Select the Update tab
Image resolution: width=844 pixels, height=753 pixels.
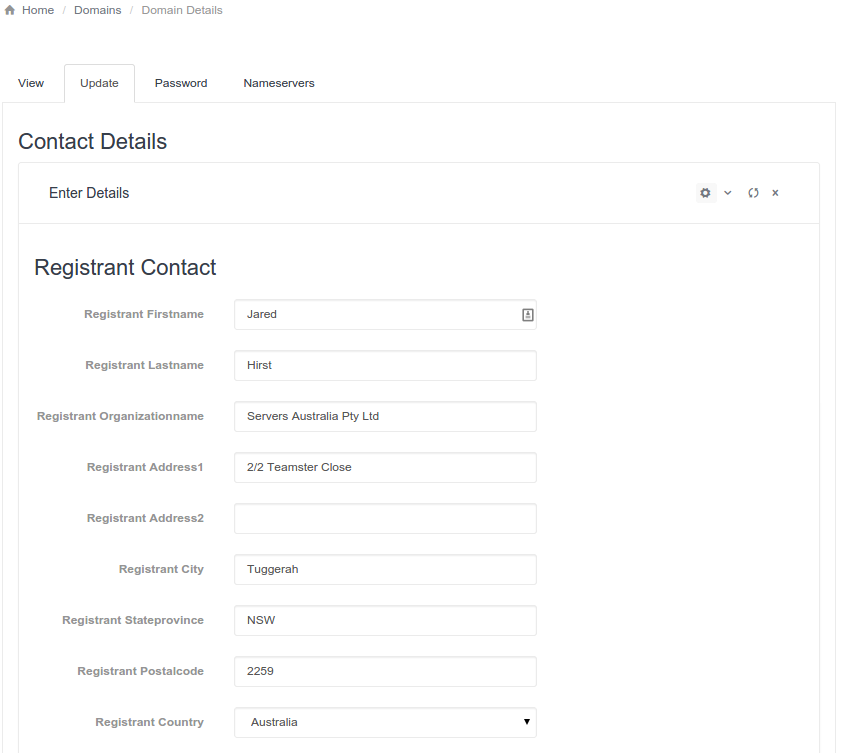point(99,83)
